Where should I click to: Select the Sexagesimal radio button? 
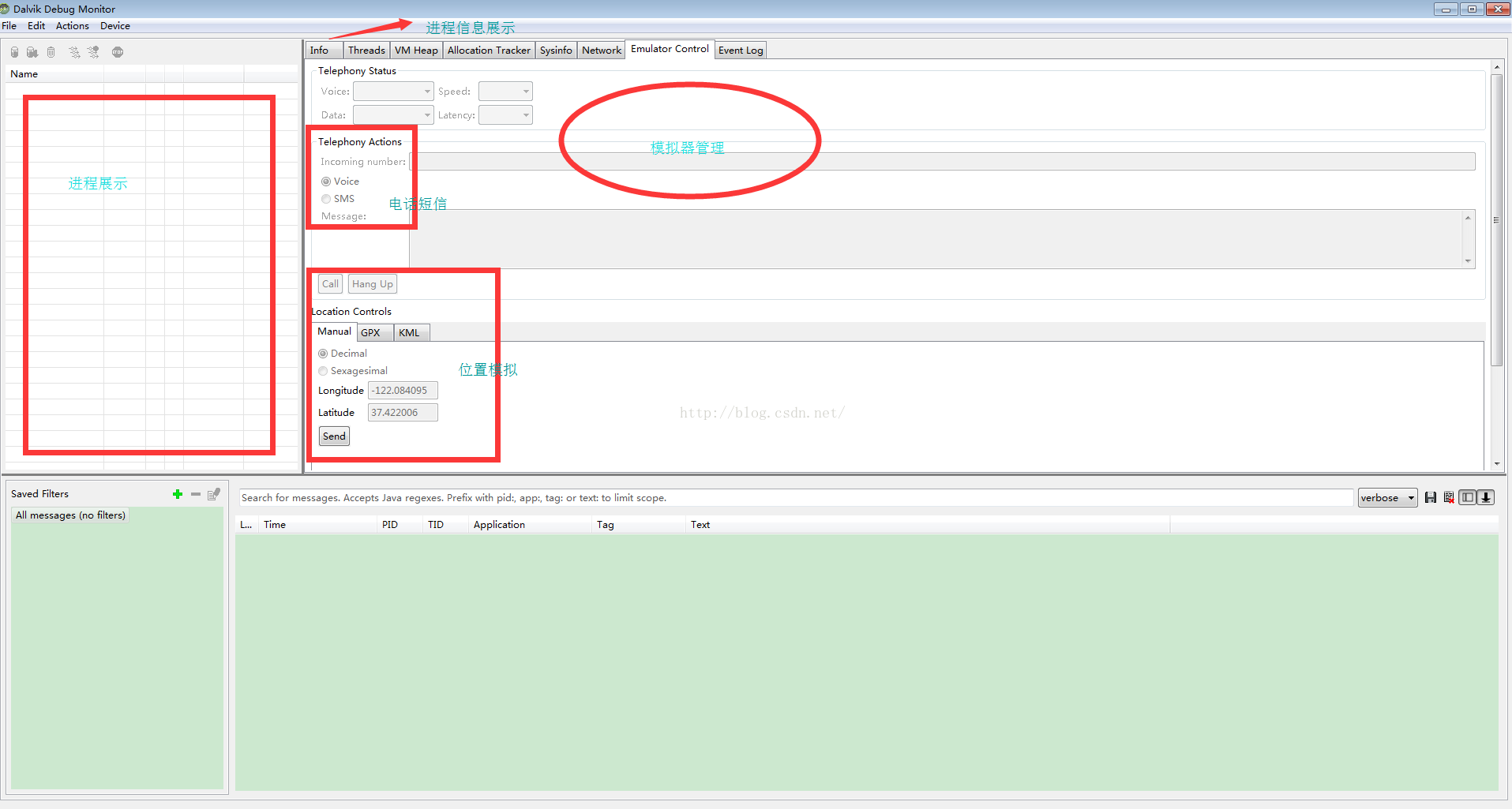(x=323, y=371)
